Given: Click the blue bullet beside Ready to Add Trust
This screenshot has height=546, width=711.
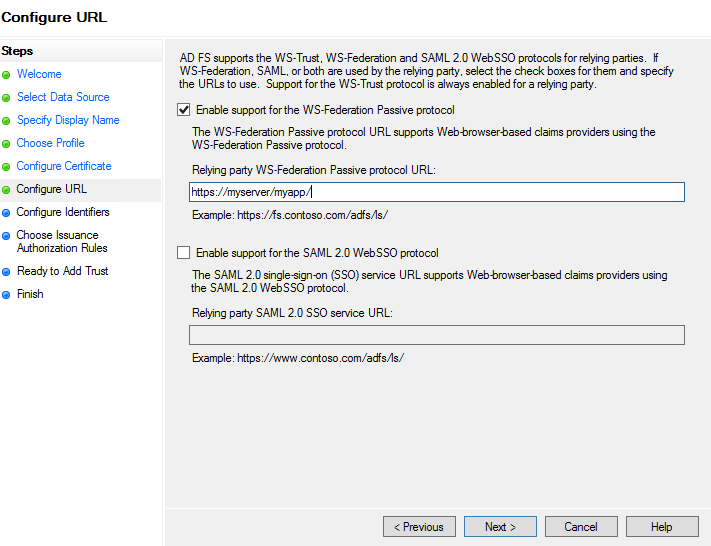Looking at the screenshot, I should [6, 272].
